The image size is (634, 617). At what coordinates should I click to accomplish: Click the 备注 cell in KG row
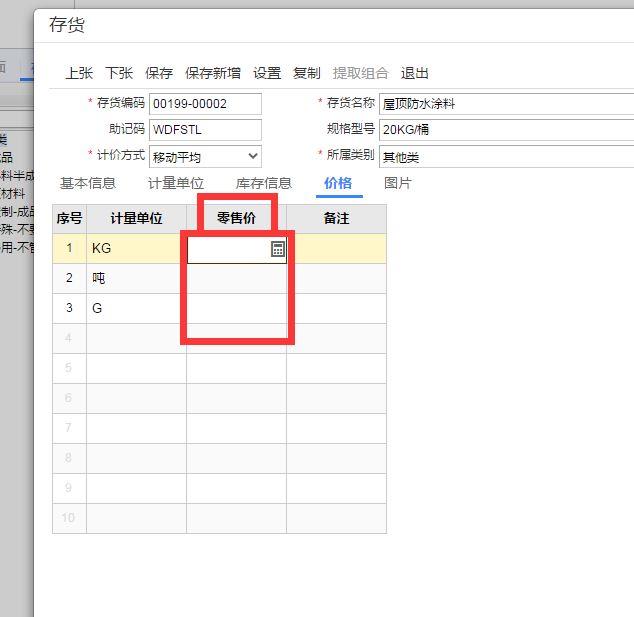coord(336,248)
